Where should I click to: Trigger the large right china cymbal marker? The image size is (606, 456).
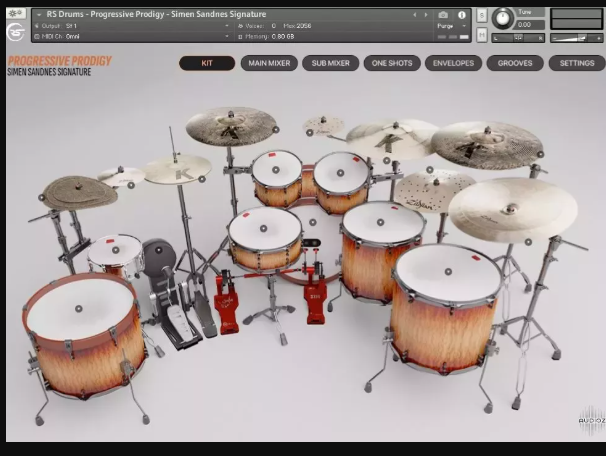coord(528,242)
